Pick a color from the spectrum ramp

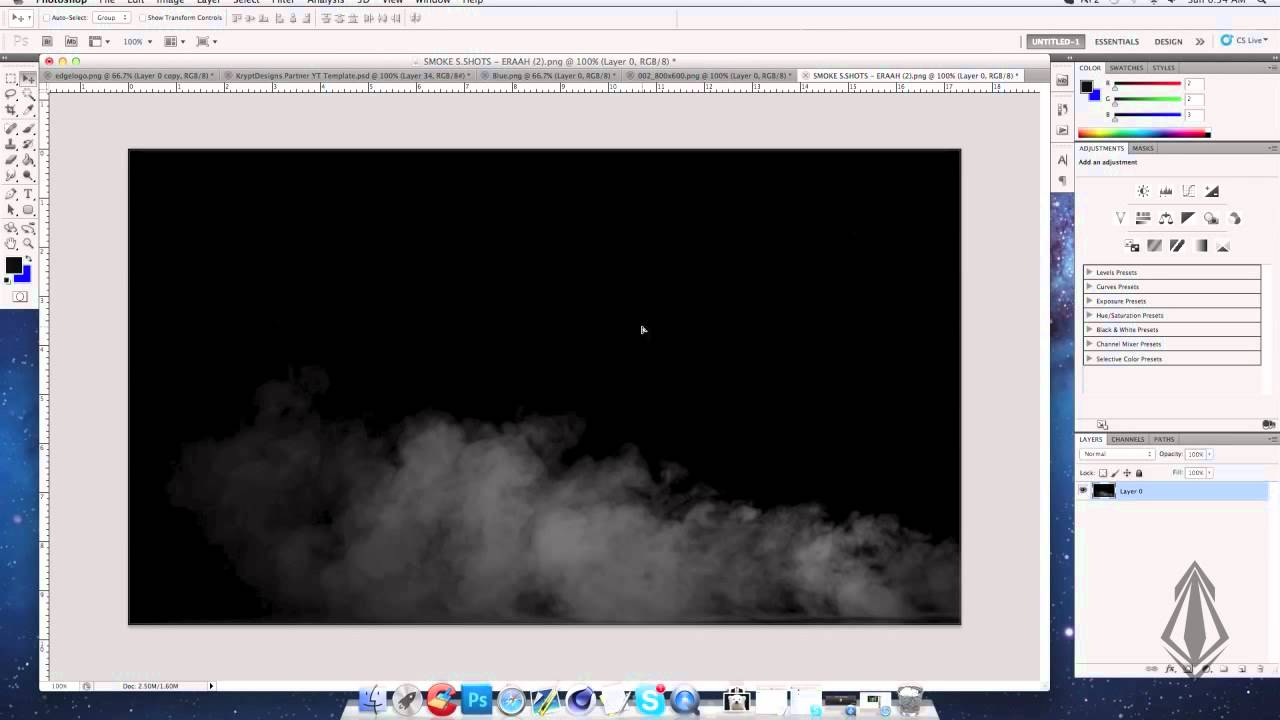1142,133
